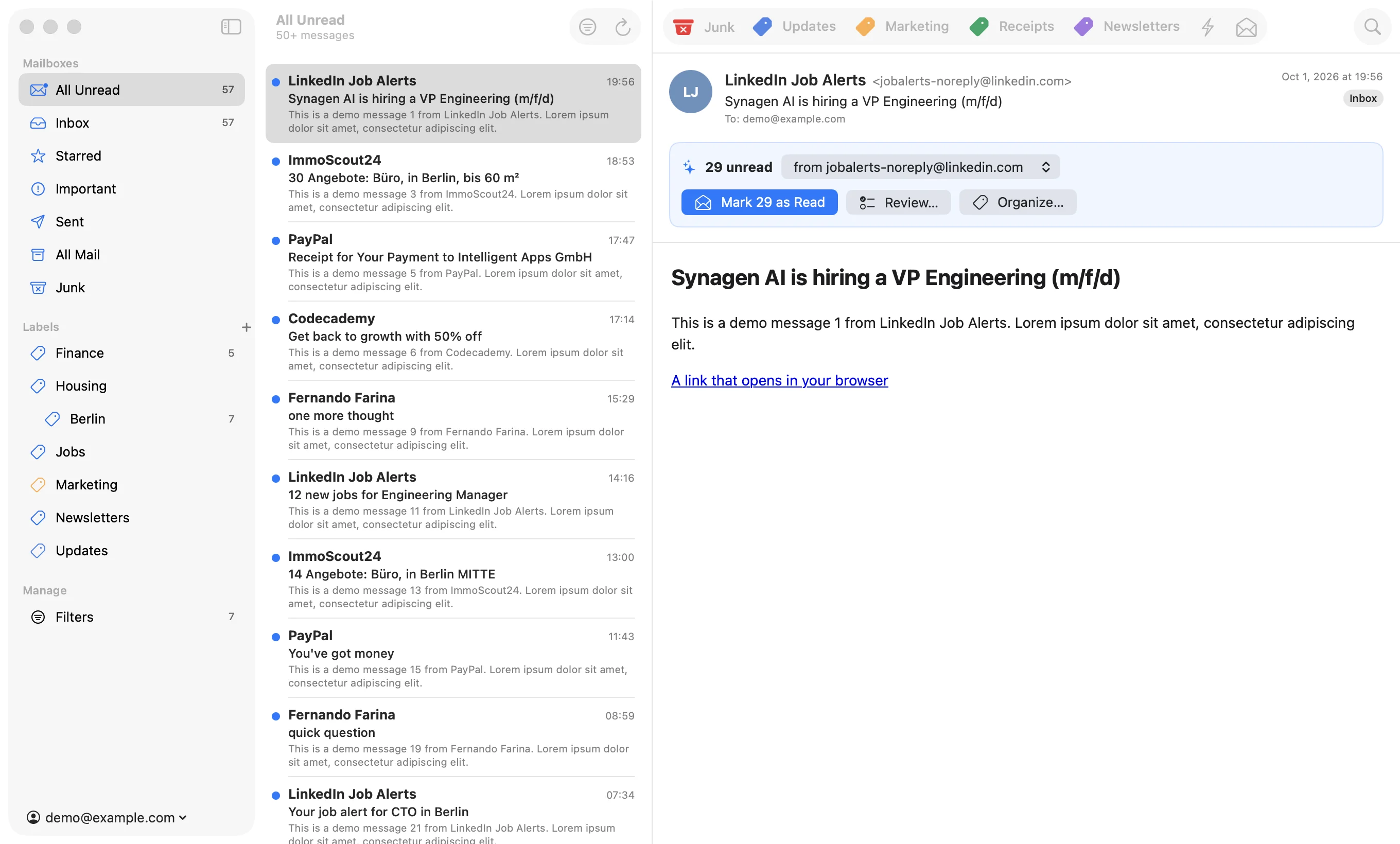This screenshot has width=1400, height=844.
Task: Move message to Junk in toolbar
Action: point(704,27)
